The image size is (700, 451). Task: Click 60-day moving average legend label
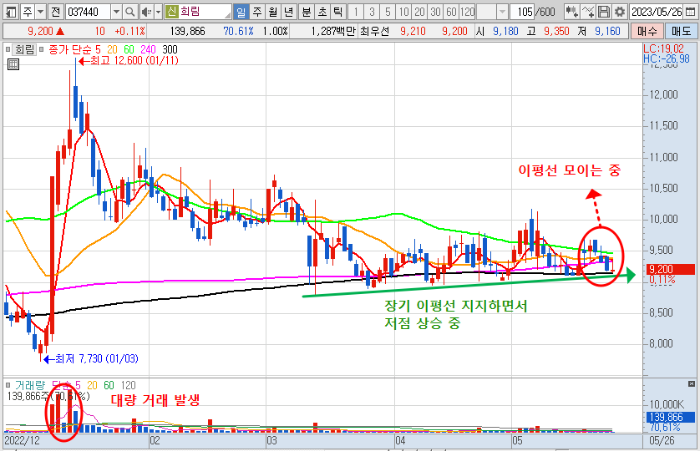129,49
